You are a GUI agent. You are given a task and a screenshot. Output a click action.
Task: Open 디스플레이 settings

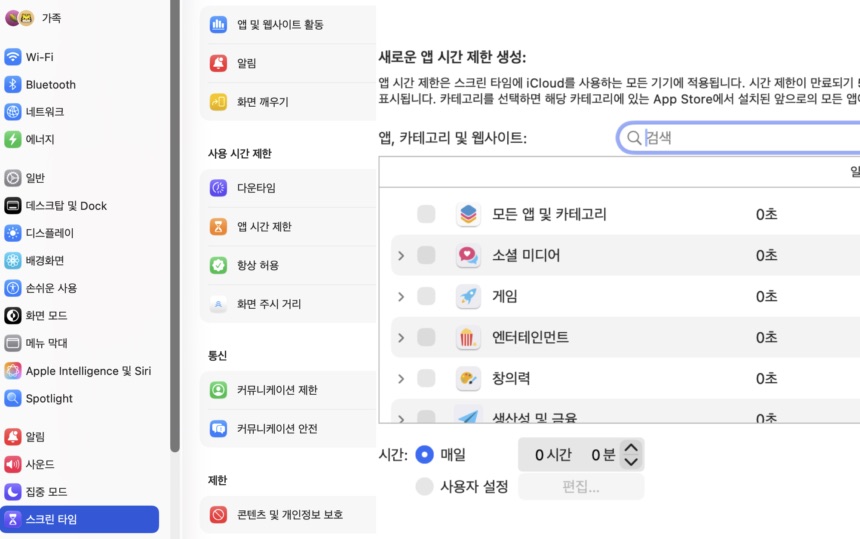point(39,233)
